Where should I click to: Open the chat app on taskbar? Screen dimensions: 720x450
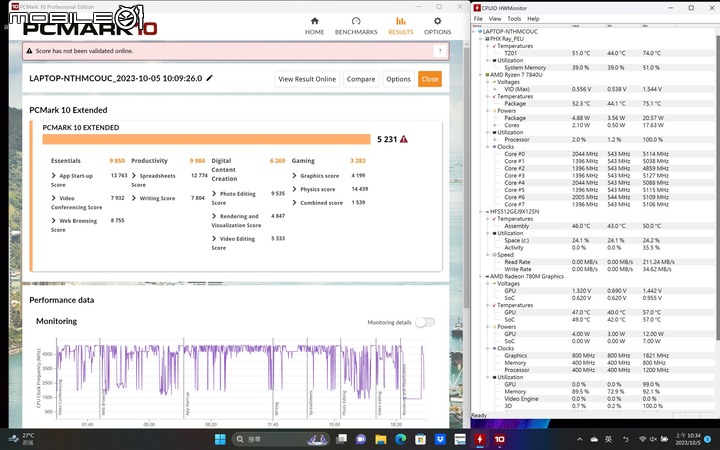click(x=361, y=439)
